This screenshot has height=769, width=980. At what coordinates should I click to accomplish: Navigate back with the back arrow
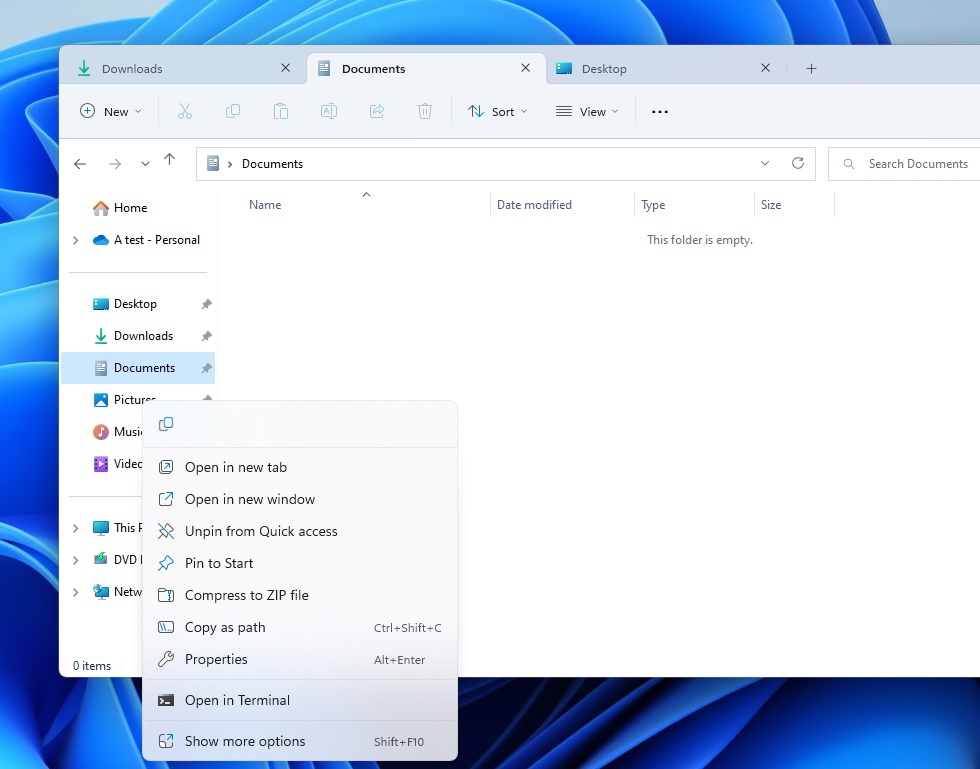point(80,164)
